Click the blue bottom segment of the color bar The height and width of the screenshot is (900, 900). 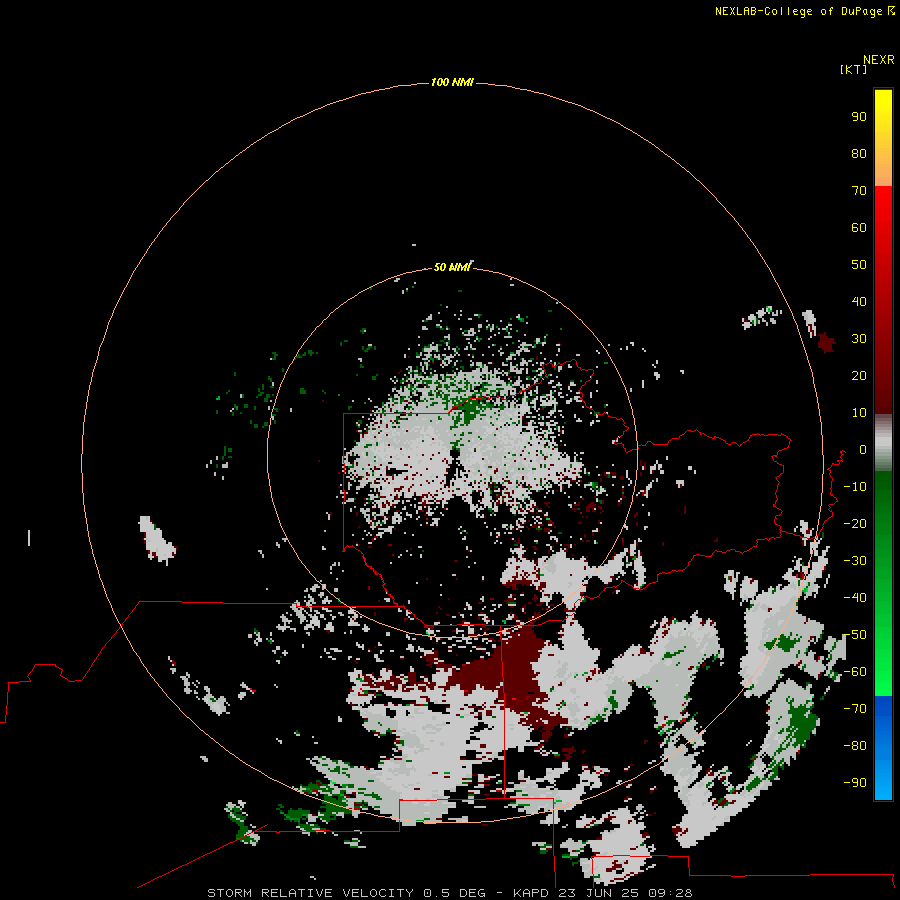[883, 747]
